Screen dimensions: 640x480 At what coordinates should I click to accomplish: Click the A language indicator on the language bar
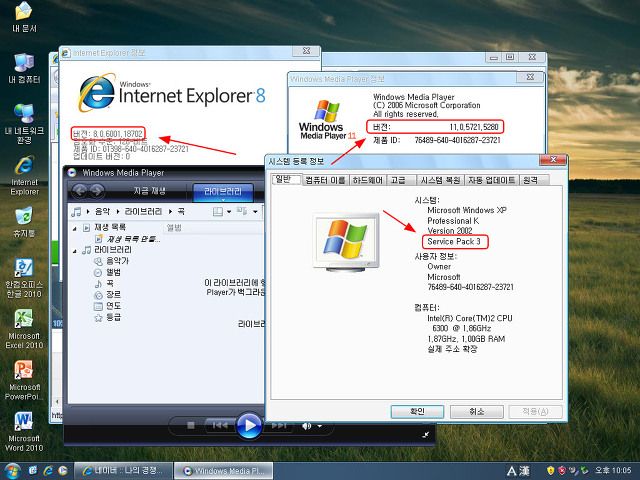click(511, 471)
